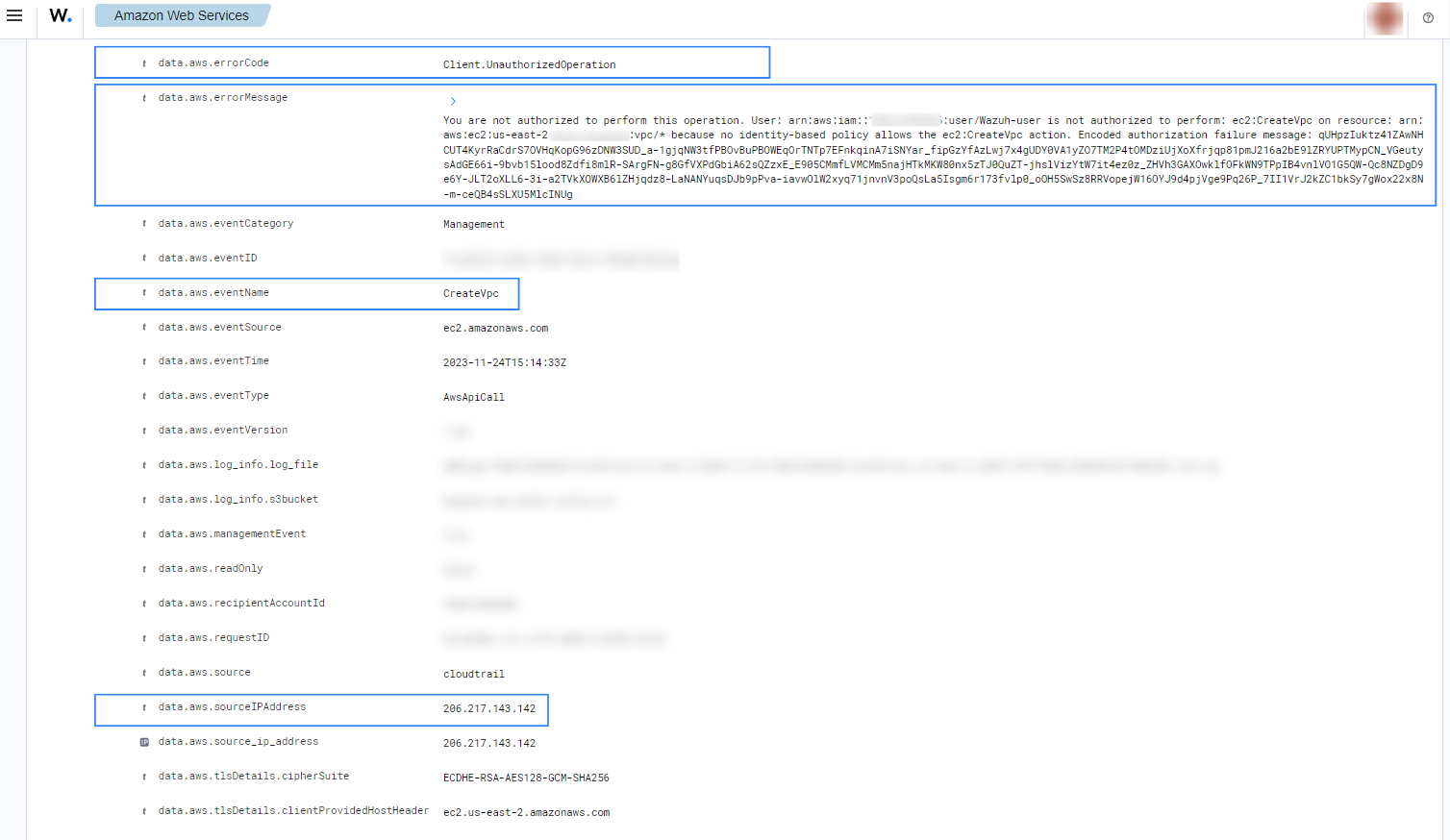This screenshot has width=1450, height=840.
Task: Click the IP type icon beside data.aws.source_ip_address
Action: click(144, 742)
